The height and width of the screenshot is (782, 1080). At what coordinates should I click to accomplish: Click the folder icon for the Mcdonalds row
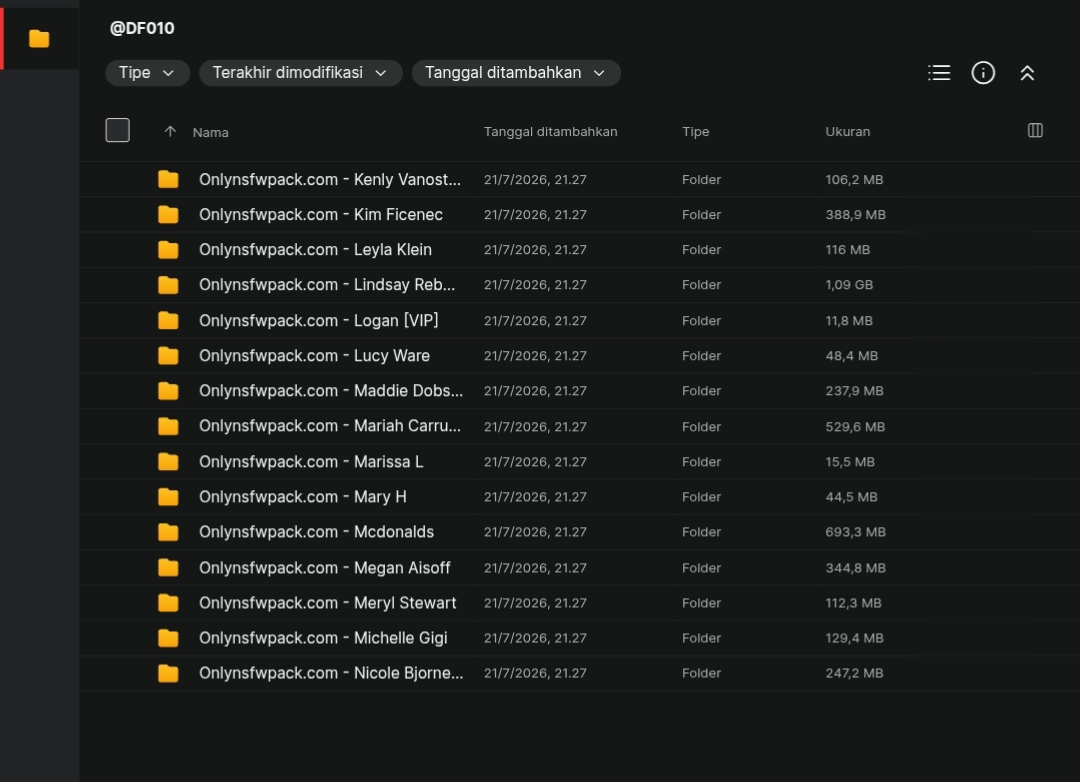tap(168, 533)
